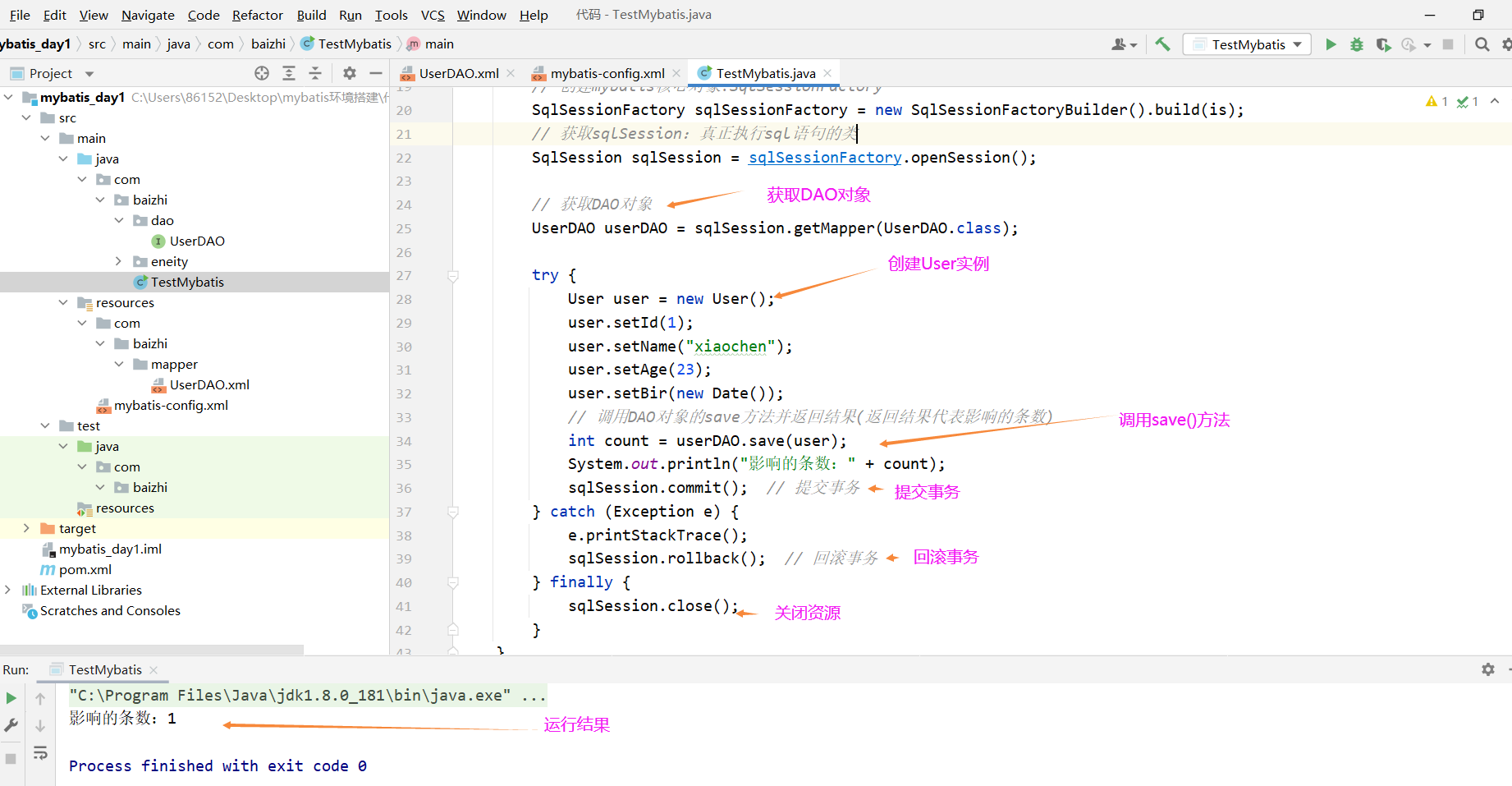Collapse the dao package

point(119,220)
